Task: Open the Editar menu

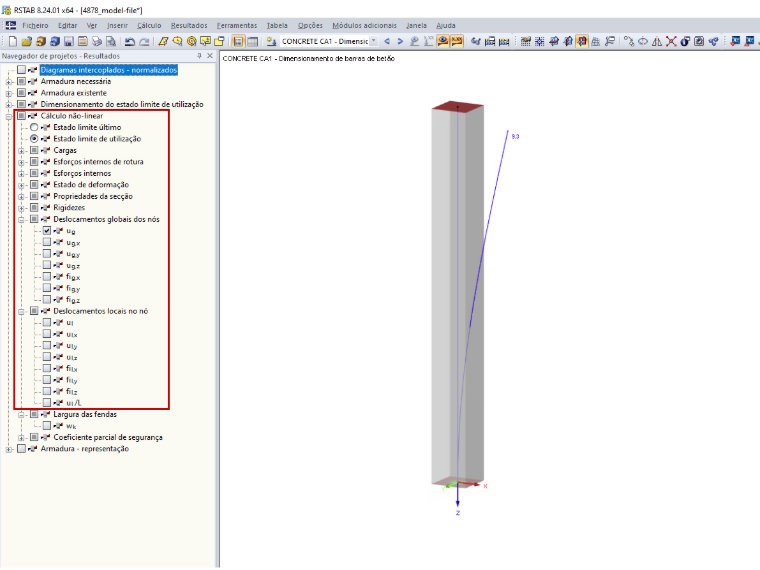Action: [x=67, y=25]
